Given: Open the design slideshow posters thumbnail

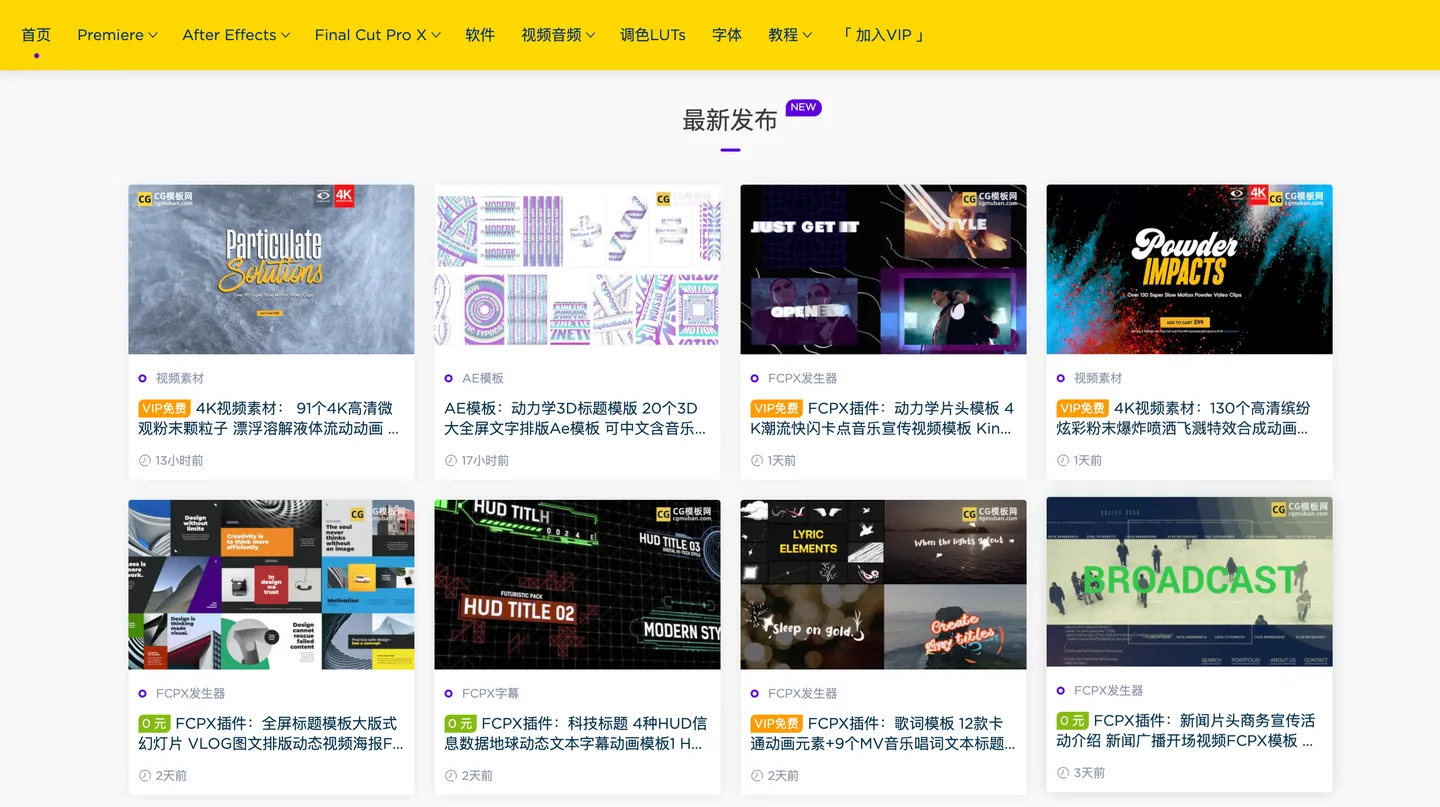Looking at the screenshot, I should click(271, 585).
